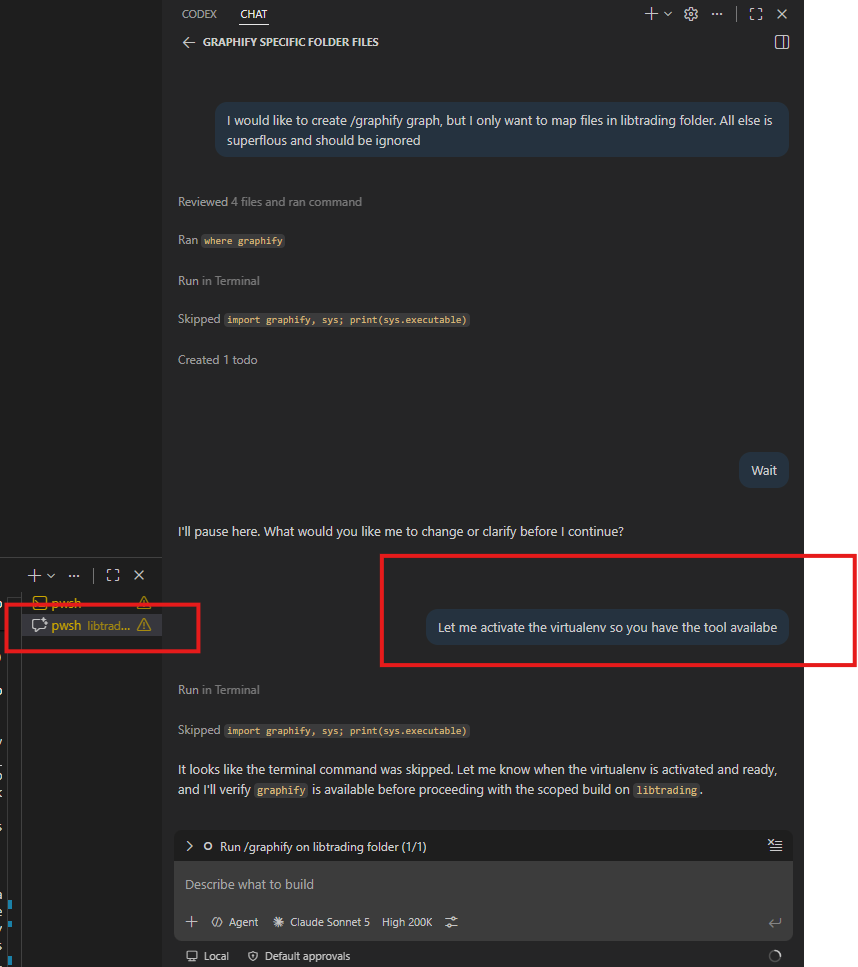Create new terminal with plus icon

(x=35, y=575)
